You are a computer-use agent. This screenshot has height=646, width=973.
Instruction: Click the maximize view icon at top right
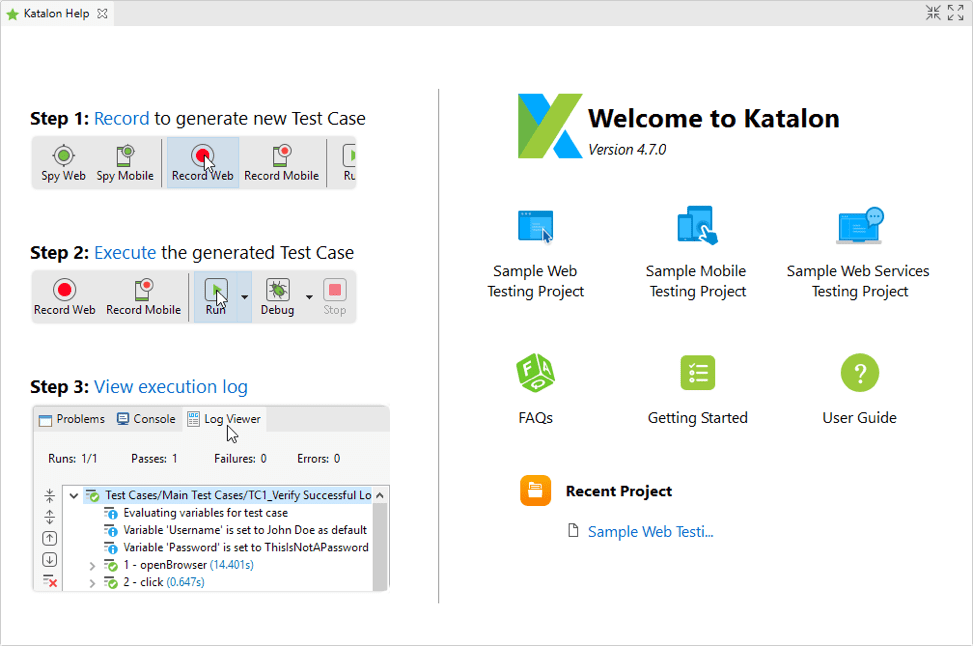pos(956,13)
